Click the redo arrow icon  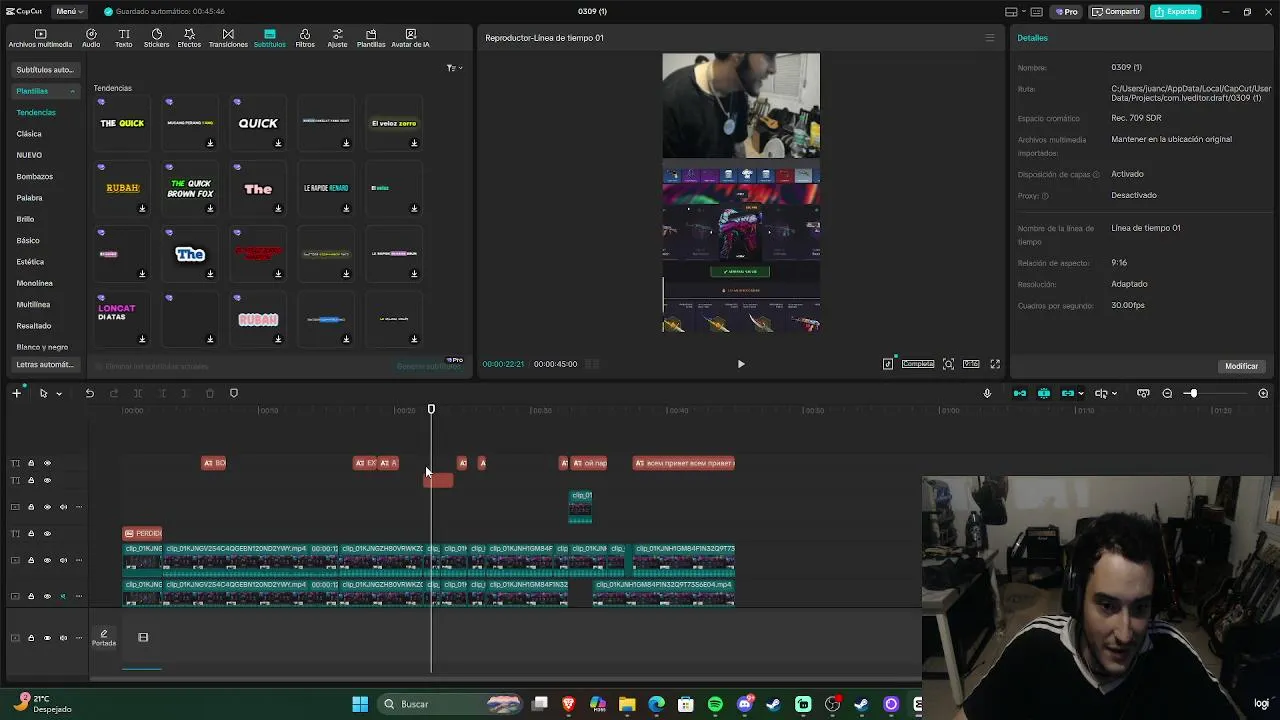(113, 393)
